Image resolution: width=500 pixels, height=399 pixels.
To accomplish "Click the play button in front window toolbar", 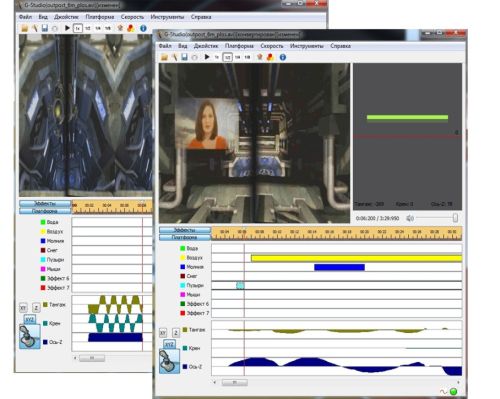I will (x=207, y=57).
